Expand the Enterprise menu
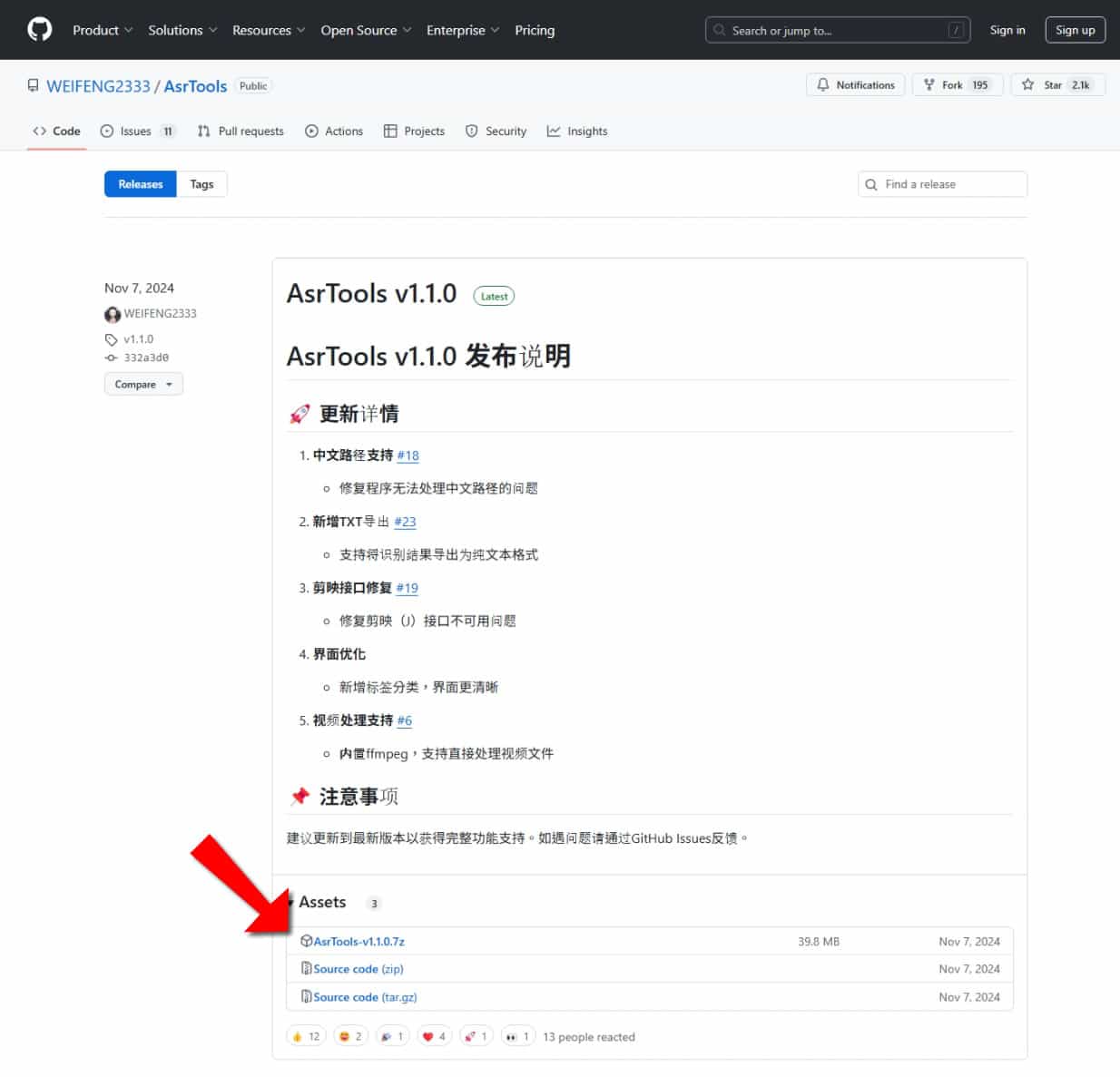1120x1077 pixels. coord(463,30)
